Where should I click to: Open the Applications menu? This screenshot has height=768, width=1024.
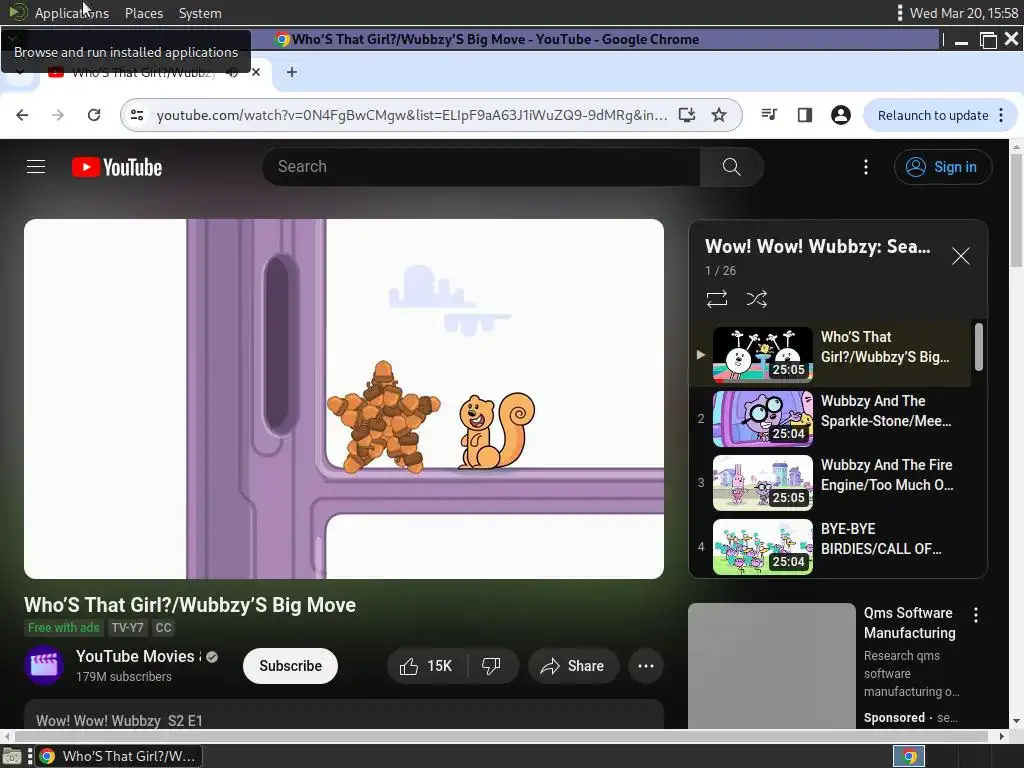pyautogui.click(x=72, y=13)
